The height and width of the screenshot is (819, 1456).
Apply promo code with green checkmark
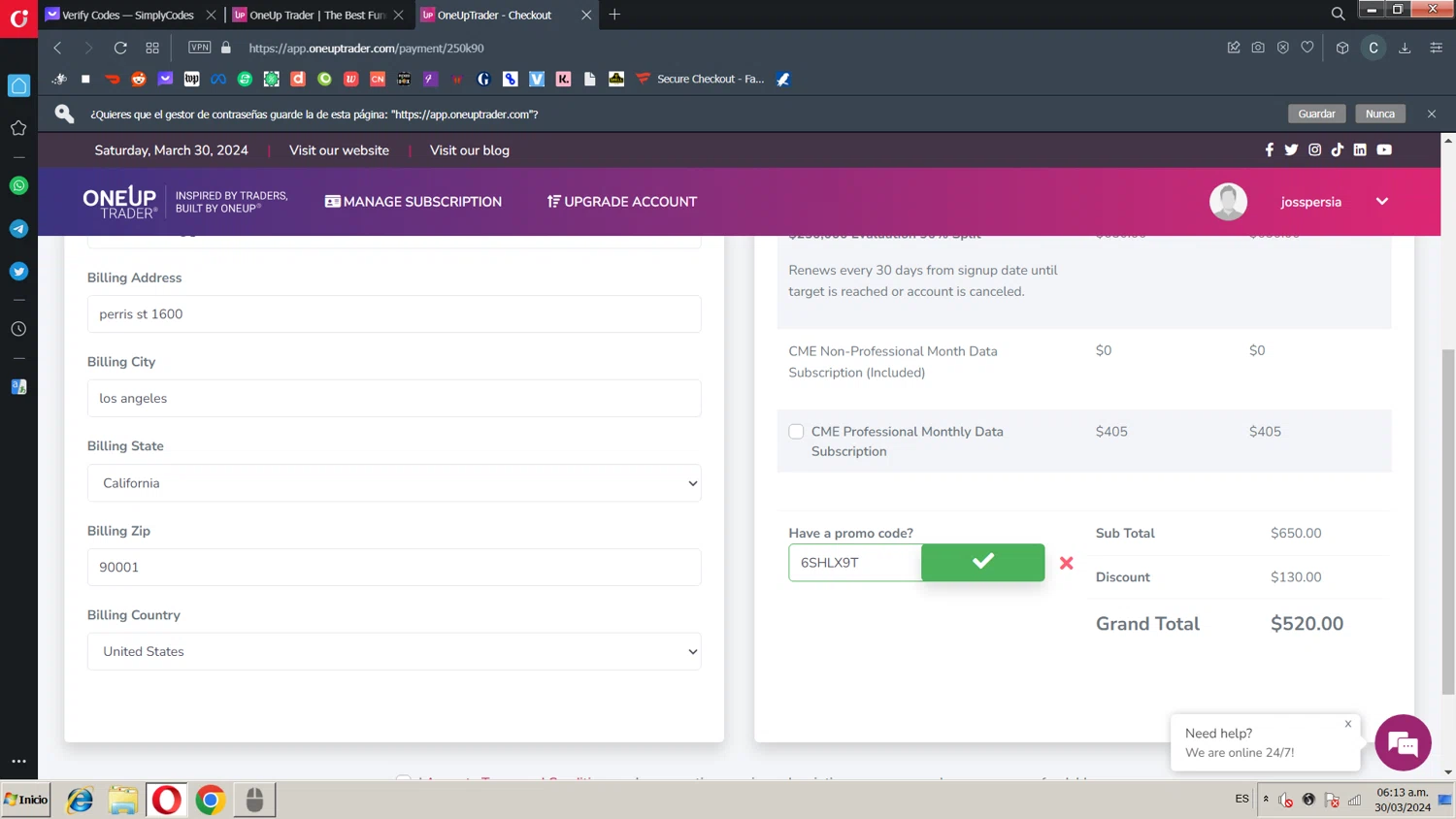(x=982, y=562)
